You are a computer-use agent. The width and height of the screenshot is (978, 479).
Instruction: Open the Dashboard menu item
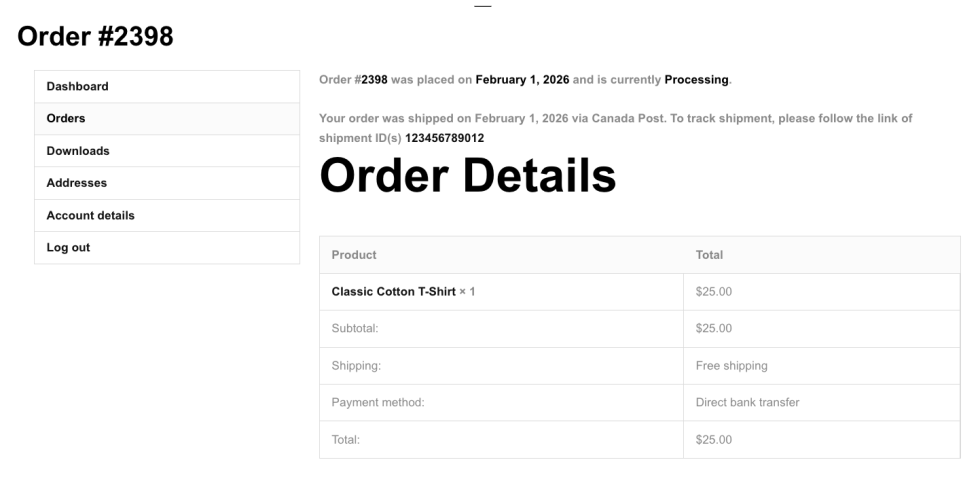78,86
